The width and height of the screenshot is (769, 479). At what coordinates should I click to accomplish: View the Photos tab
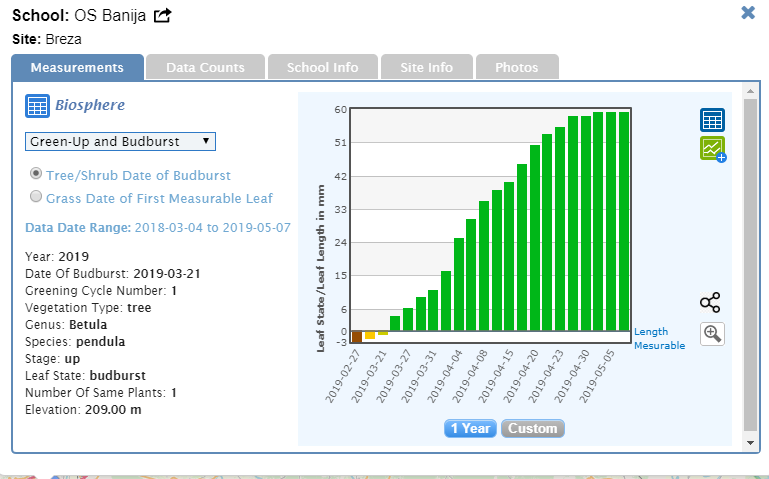(516, 67)
